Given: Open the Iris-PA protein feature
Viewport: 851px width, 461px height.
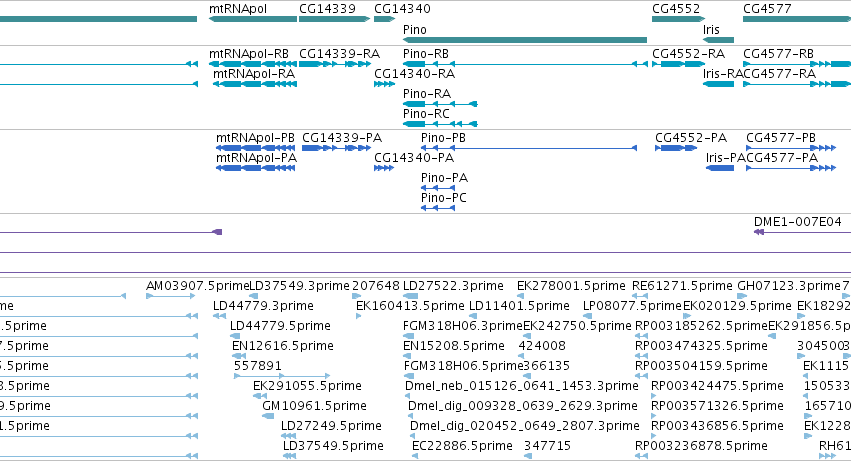Looking at the screenshot, I should click(x=720, y=168).
